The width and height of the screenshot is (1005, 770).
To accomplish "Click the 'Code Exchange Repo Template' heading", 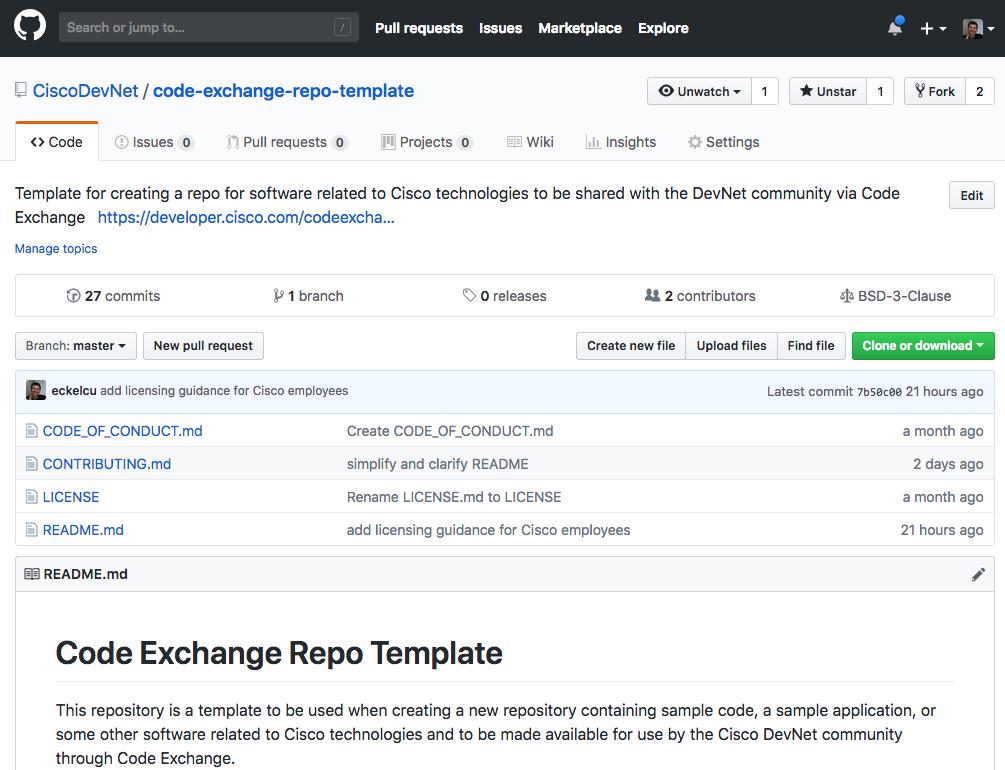I will (x=279, y=653).
